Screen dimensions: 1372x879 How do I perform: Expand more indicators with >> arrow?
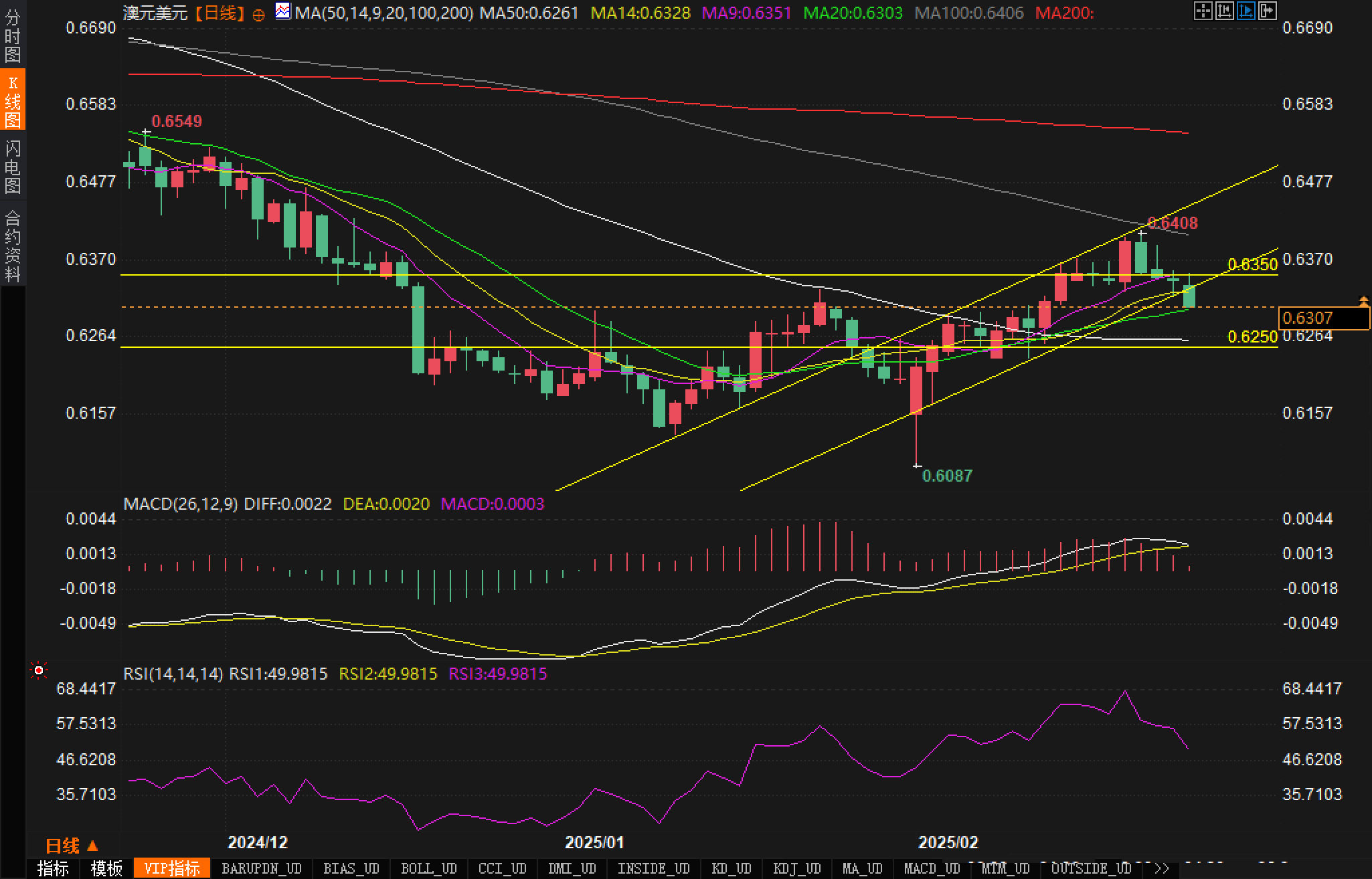[x=1162, y=868]
